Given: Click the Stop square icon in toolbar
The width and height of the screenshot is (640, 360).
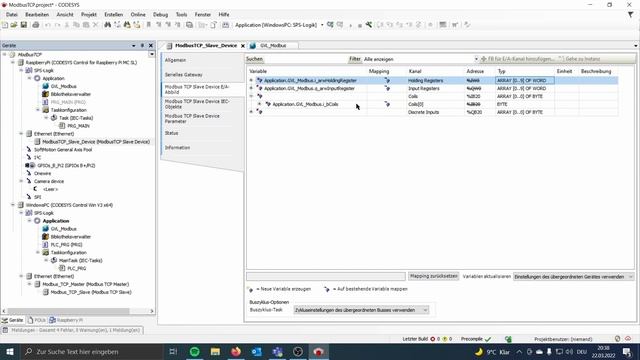Looking at the screenshot, I should coord(360,25).
